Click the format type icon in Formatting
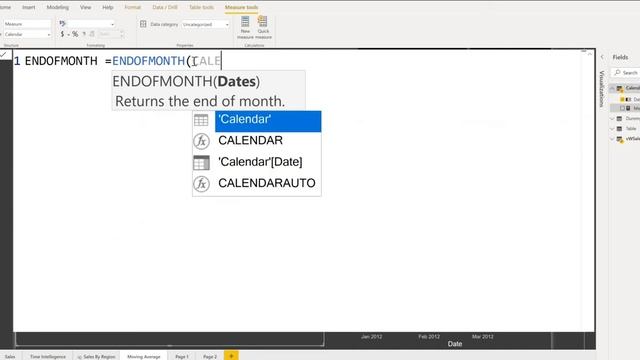This screenshot has height=360, width=640. pyautogui.click(x=62, y=24)
